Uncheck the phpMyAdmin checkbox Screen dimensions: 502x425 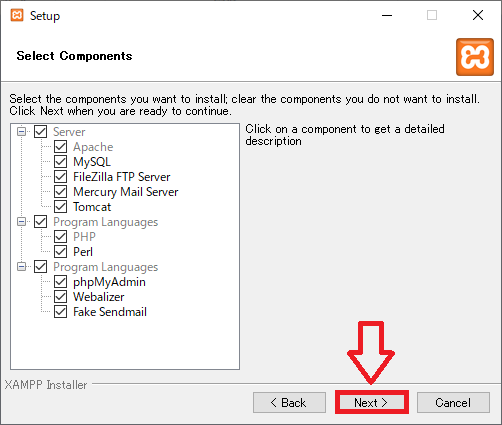pyautogui.click(x=60, y=282)
